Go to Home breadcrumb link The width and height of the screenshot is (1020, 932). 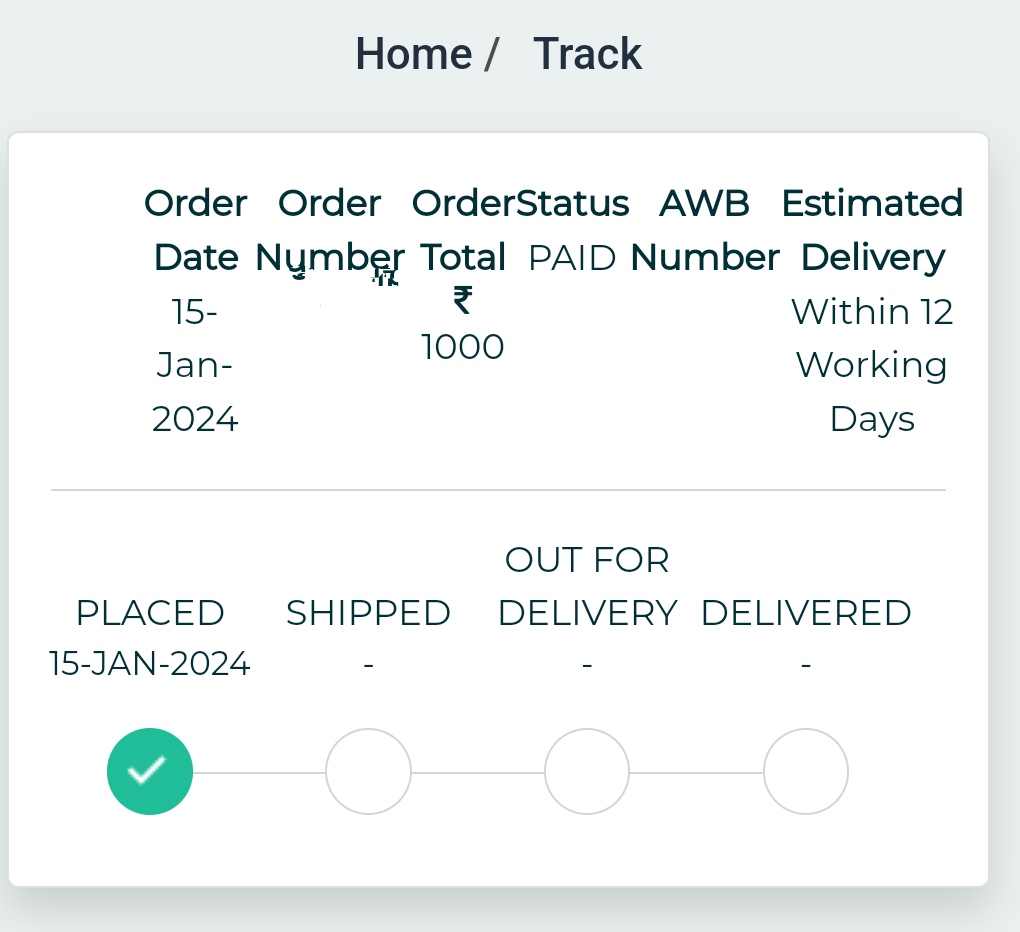click(413, 54)
